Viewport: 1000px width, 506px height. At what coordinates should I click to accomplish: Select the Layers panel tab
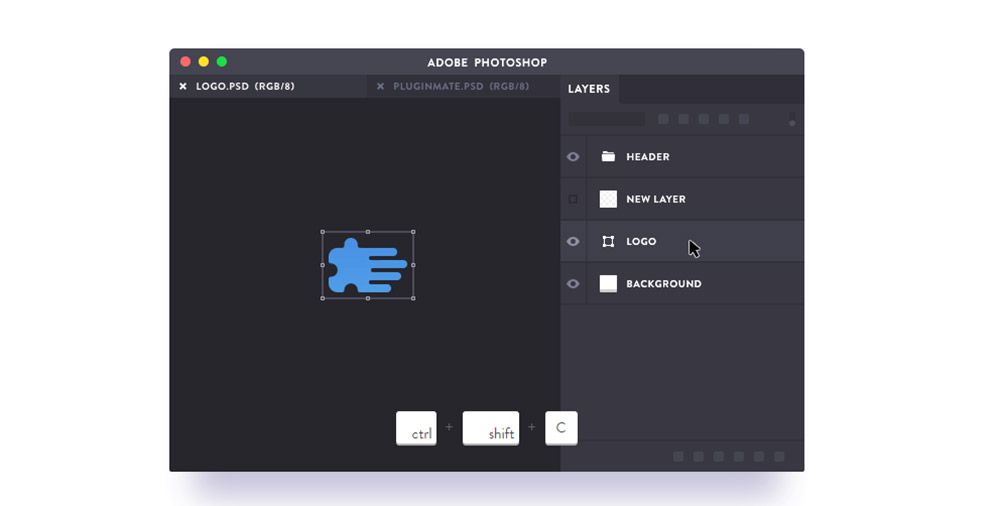tap(589, 89)
